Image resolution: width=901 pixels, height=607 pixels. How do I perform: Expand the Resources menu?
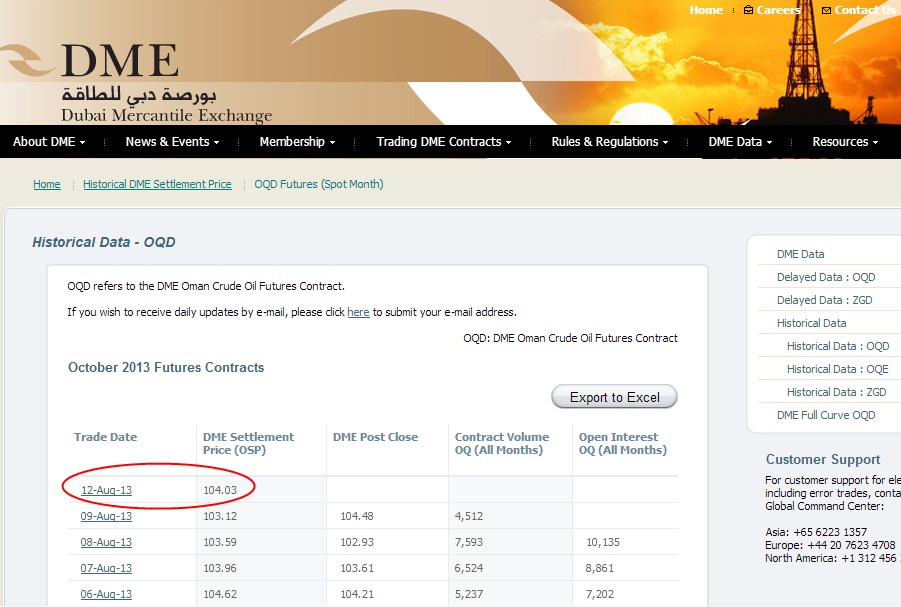(x=845, y=141)
